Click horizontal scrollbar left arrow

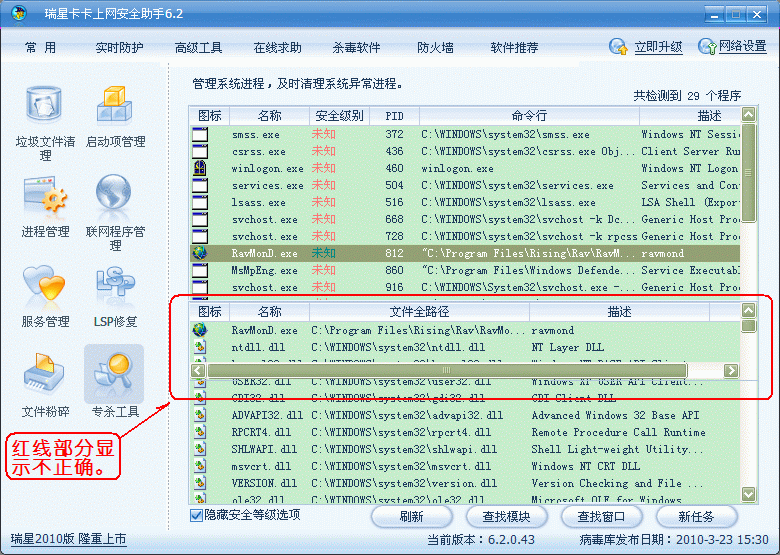pos(198,370)
